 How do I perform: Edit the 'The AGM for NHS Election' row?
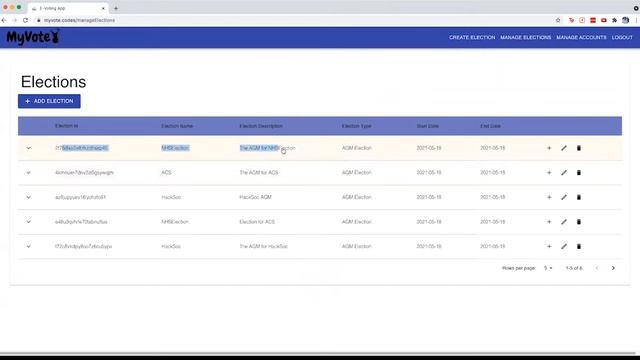564,148
